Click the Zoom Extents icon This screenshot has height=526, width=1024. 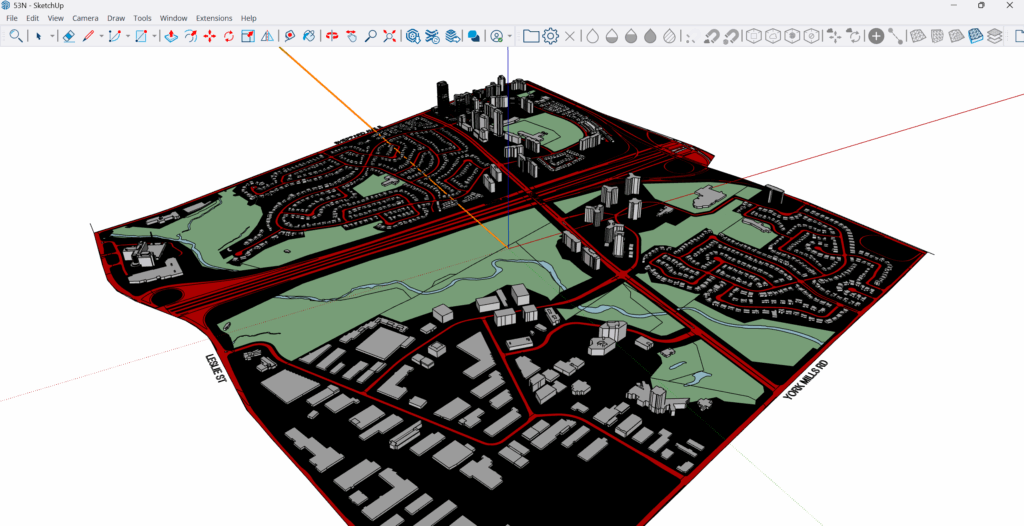point(389,36)
